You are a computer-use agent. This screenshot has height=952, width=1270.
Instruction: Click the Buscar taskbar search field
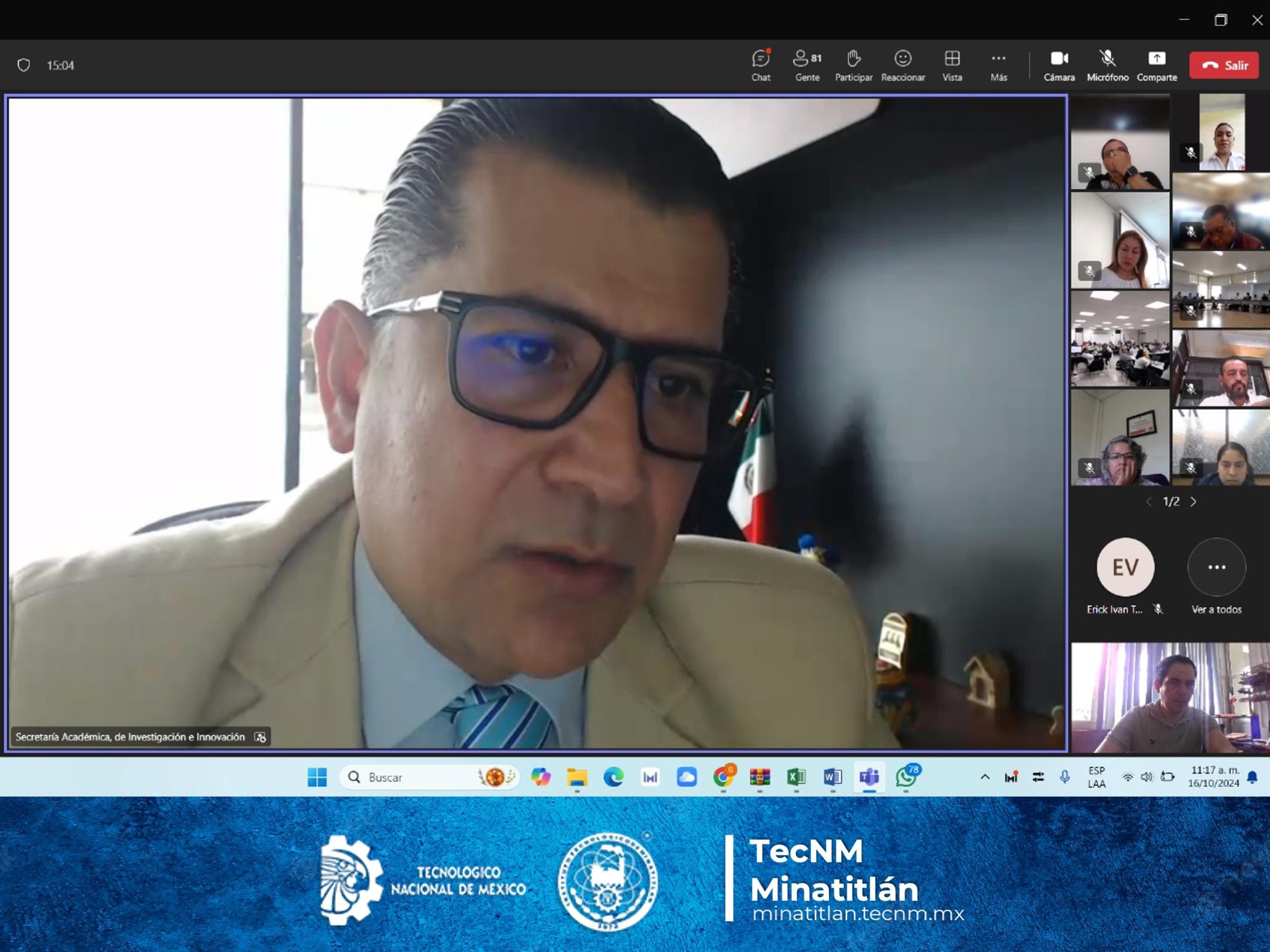[x=429, y=777]
